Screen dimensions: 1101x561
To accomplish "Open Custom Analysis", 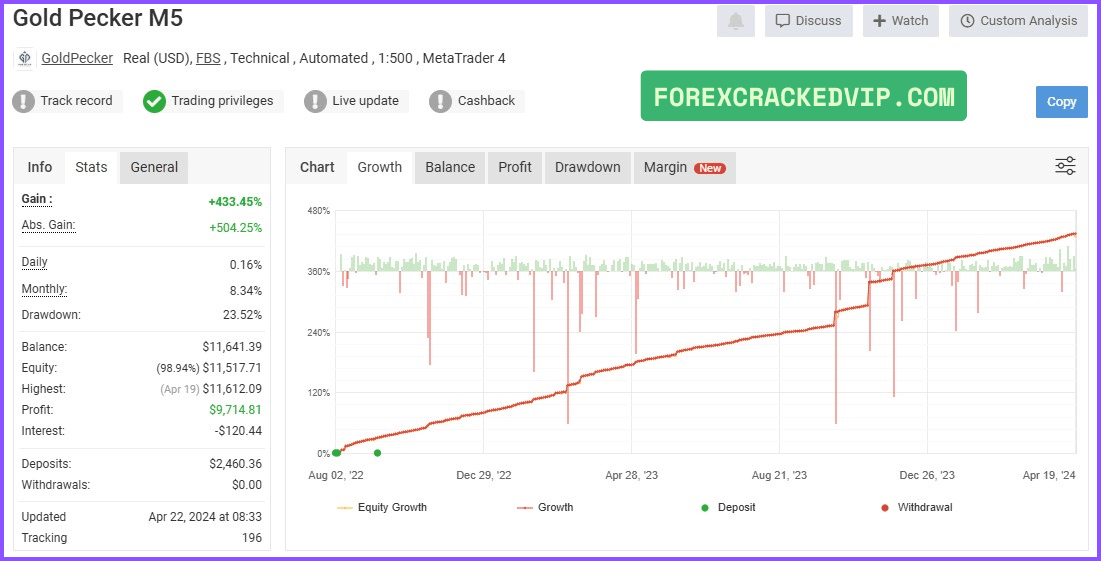I will click(x=1018, y=21).
